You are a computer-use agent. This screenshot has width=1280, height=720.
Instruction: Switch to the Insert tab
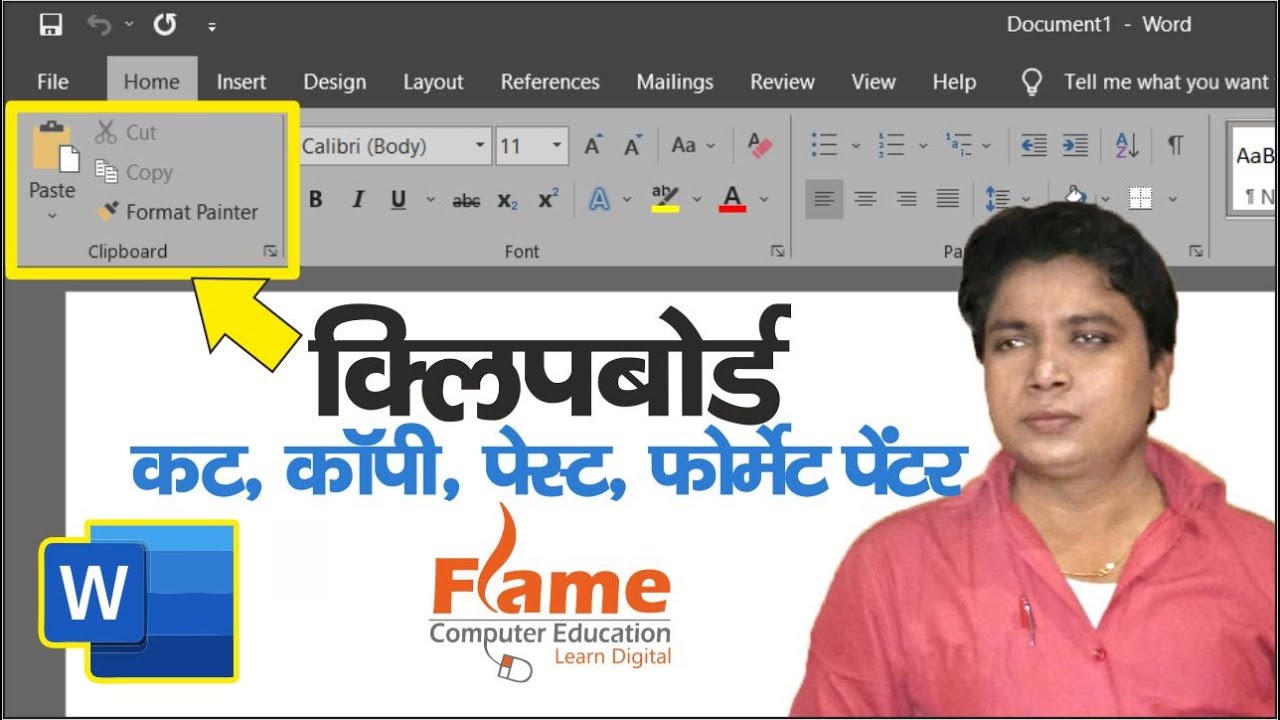click(x=241, y=82)
